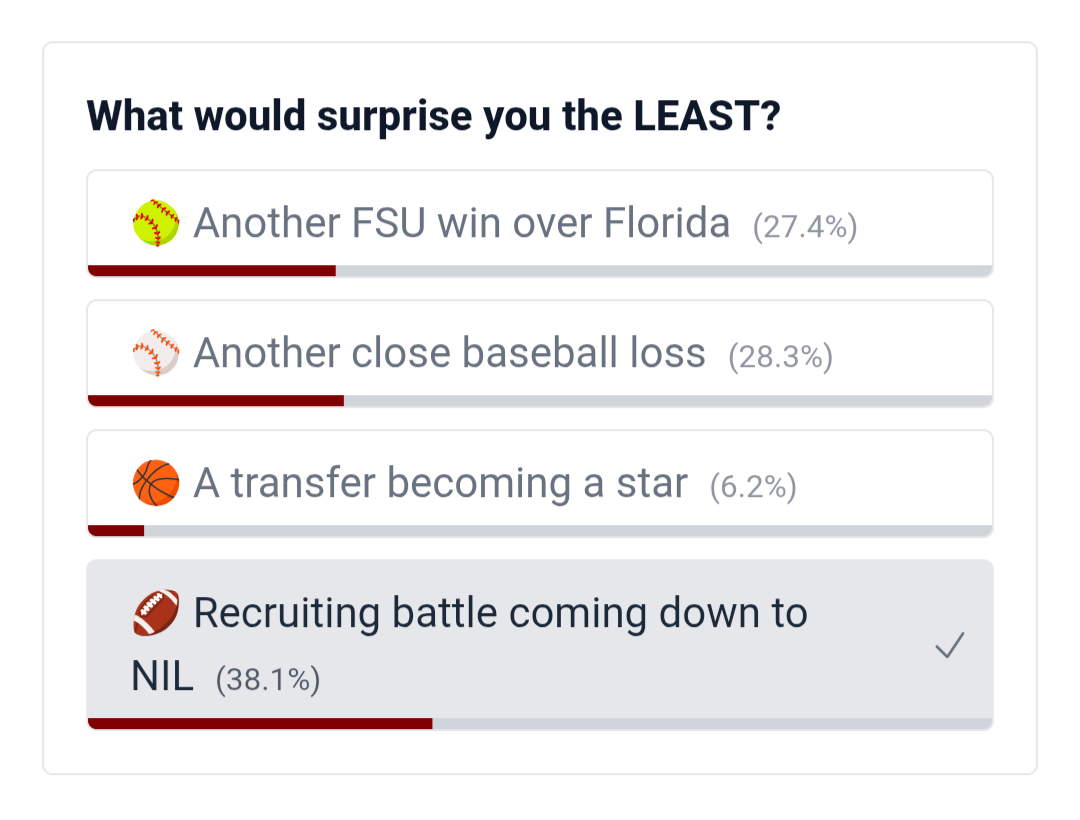Vote for "A transfer becoming a star"
1080x820 pixels.
440,483
